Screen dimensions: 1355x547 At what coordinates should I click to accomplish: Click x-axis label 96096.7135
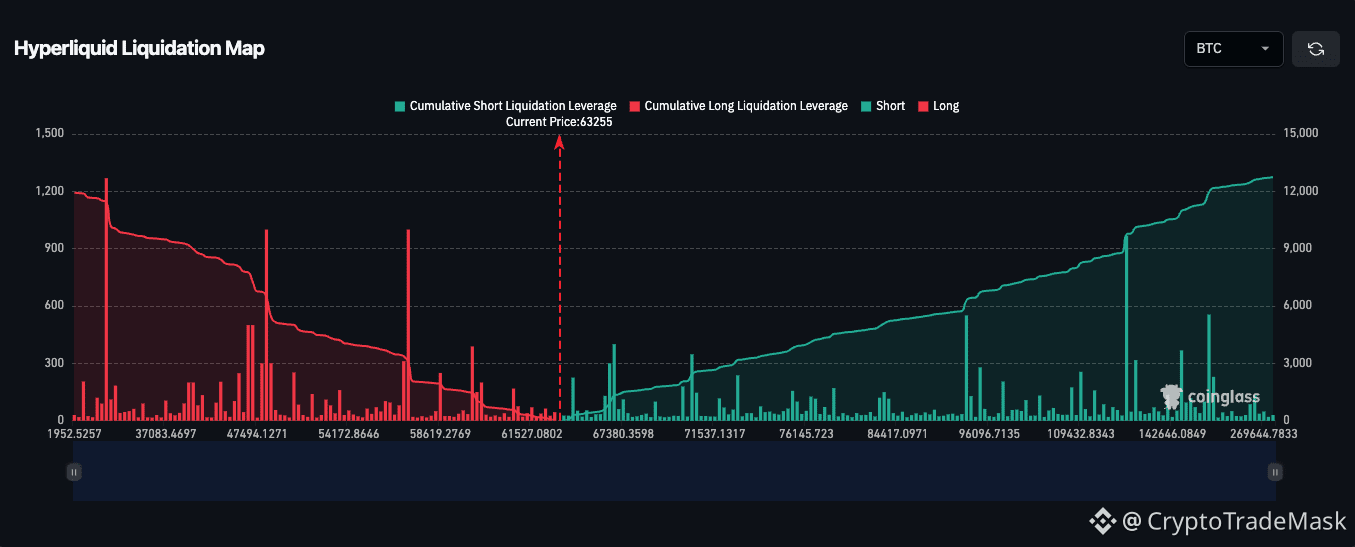click(988, 434)
